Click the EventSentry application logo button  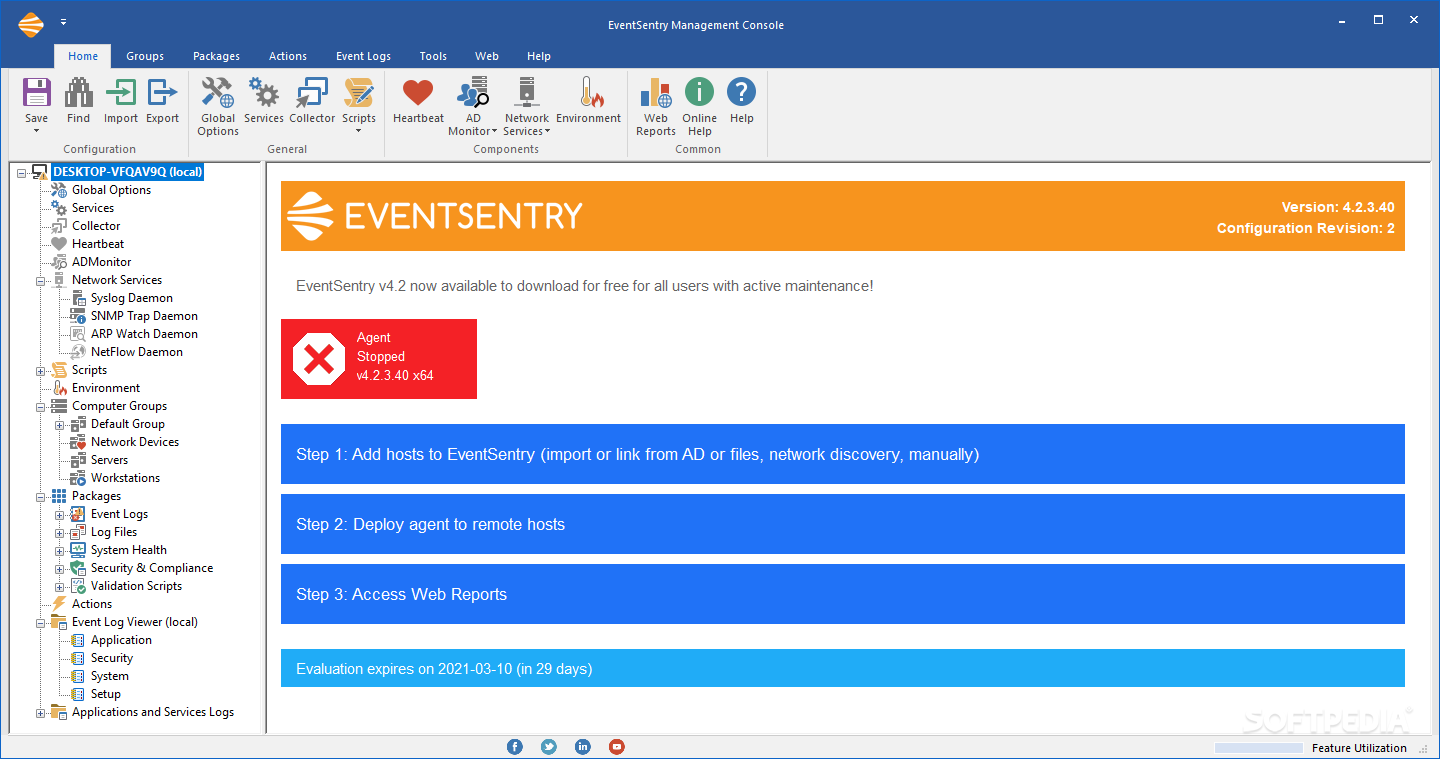tap(31, 23)
